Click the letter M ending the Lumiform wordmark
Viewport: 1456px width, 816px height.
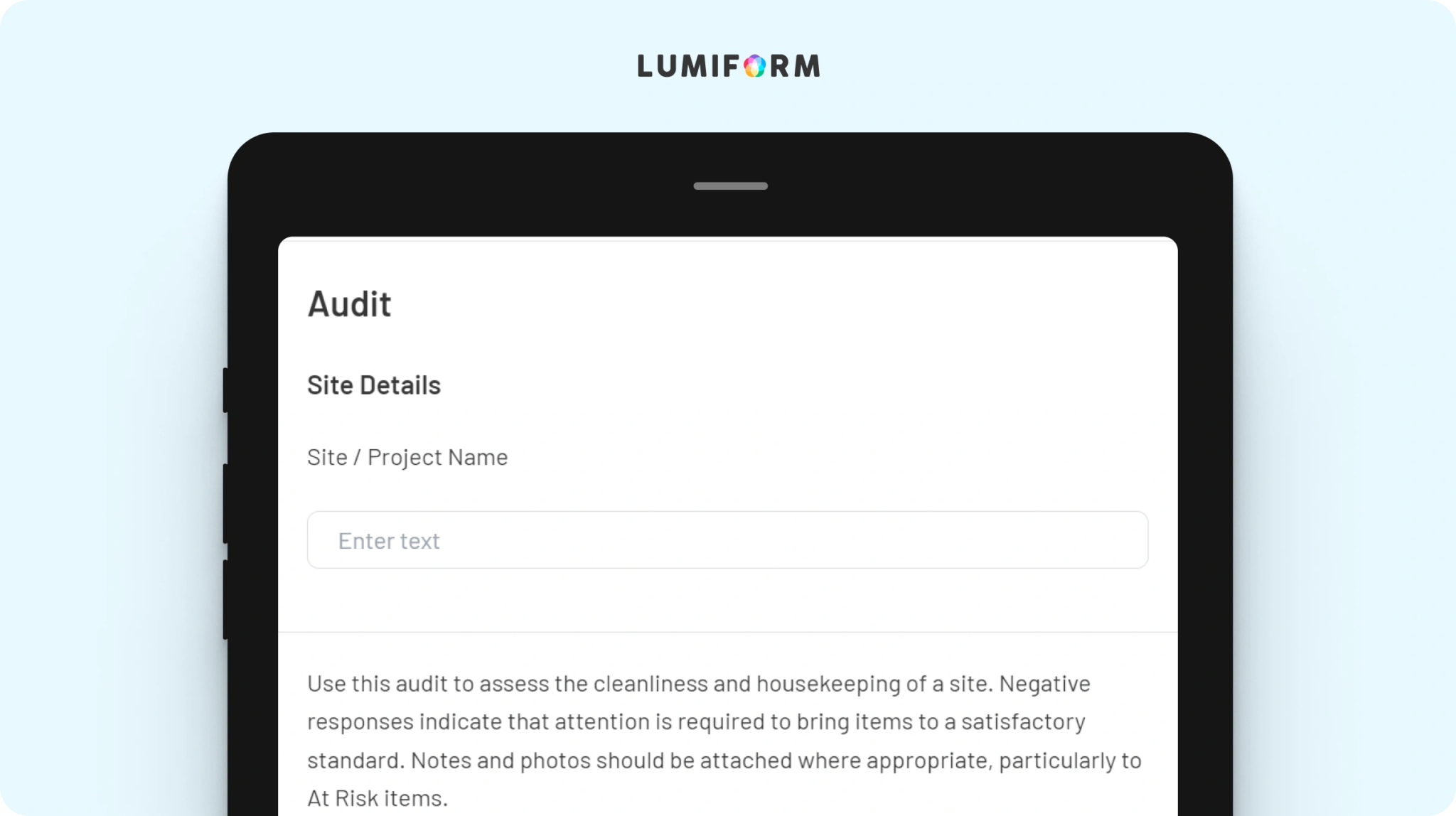click(807, 66)
